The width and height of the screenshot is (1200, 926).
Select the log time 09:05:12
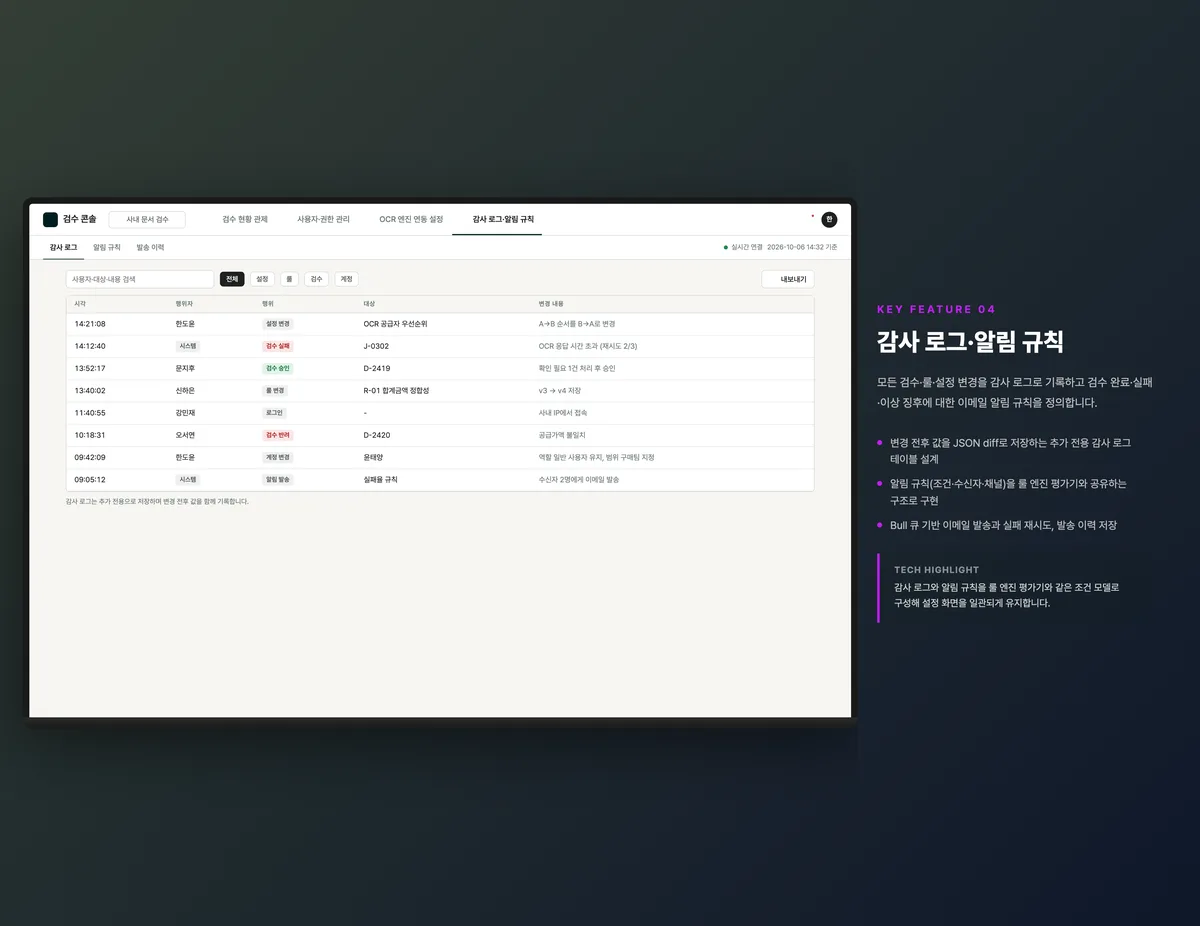[90, 479]
